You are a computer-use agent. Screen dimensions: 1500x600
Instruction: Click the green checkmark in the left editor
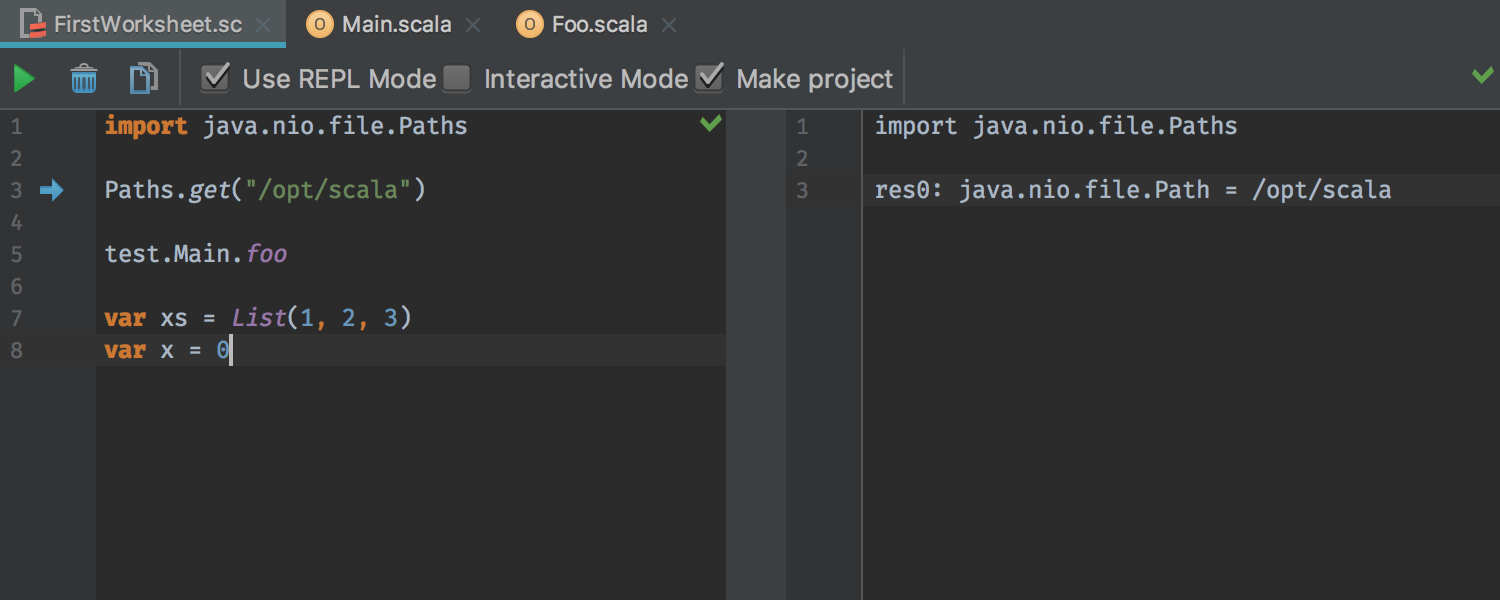point(711,124)
